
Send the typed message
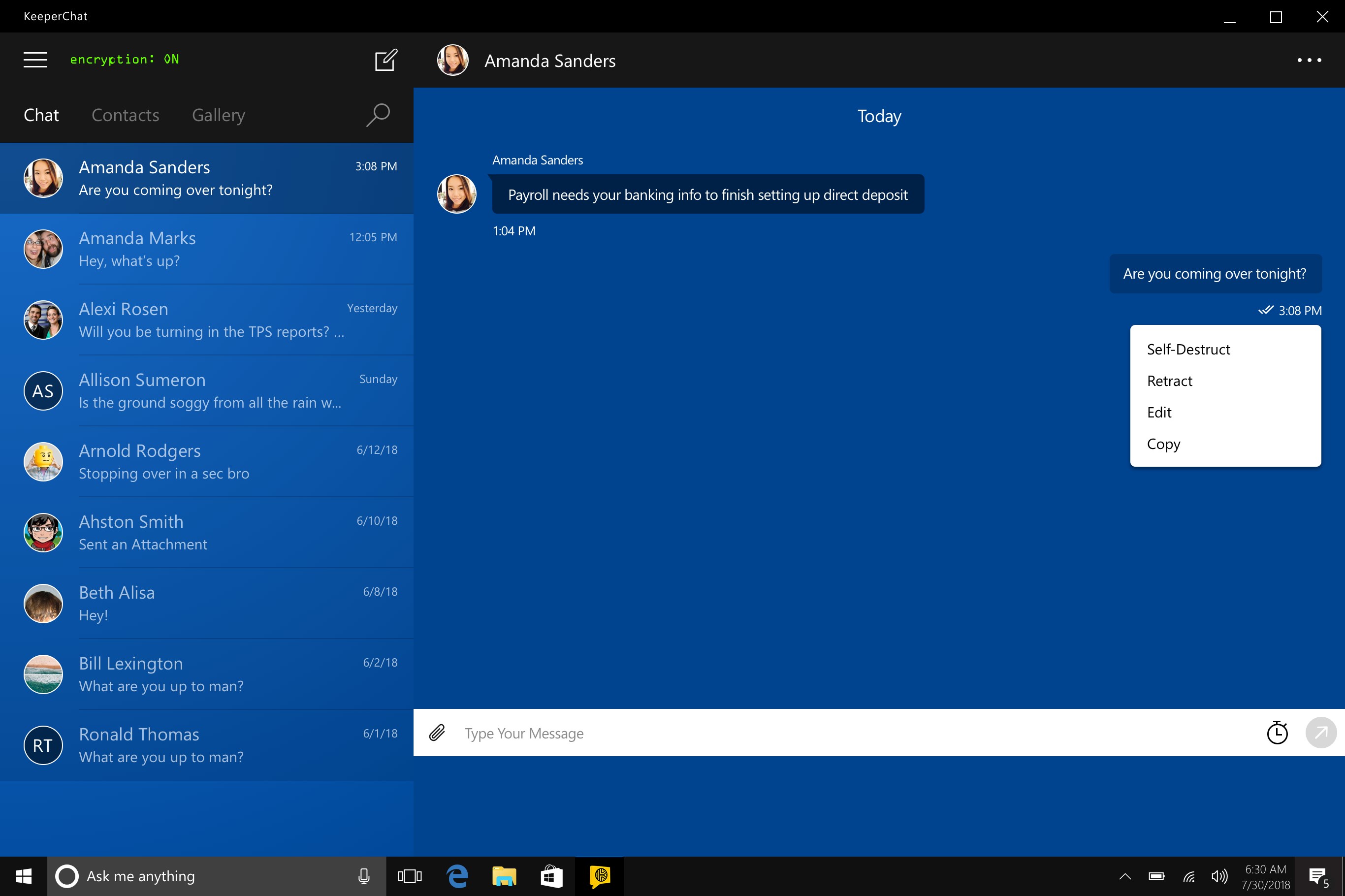(1320, 733)
